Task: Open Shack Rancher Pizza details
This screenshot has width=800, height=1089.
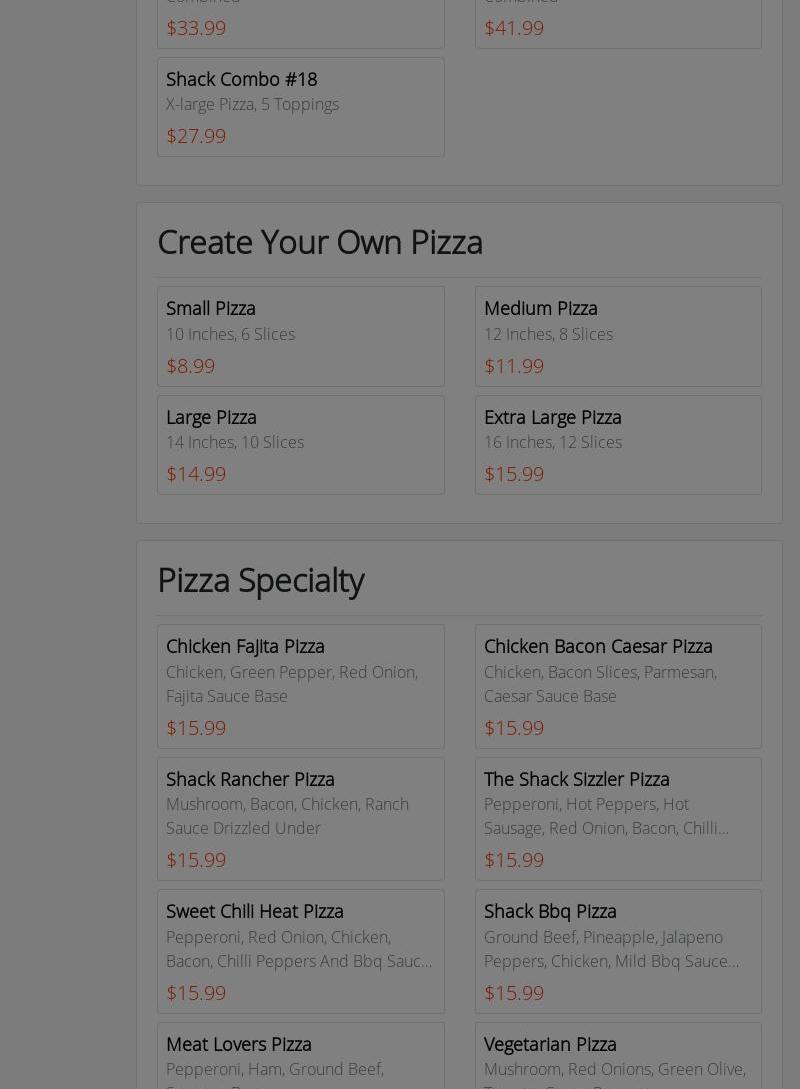Action: tap(300, 818)
